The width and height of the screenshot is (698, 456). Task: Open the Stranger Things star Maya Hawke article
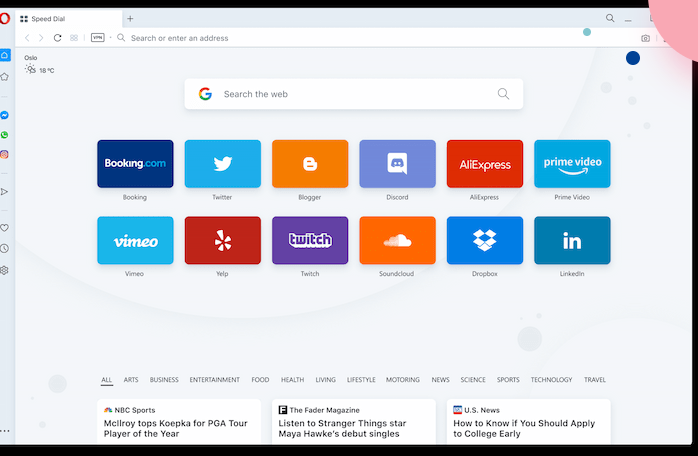342,428
